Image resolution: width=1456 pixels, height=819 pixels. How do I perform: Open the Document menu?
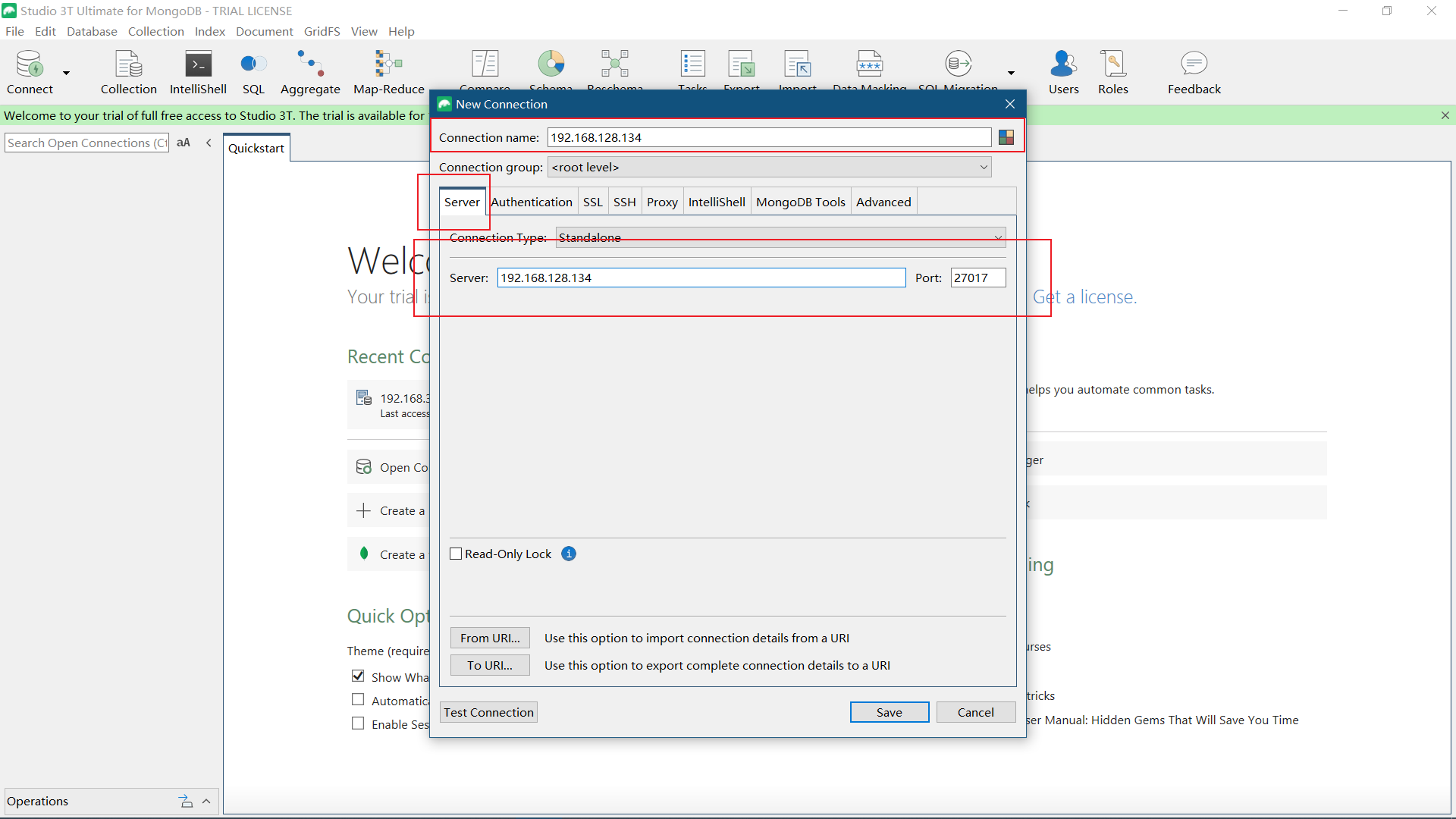(x=264, y=31)
